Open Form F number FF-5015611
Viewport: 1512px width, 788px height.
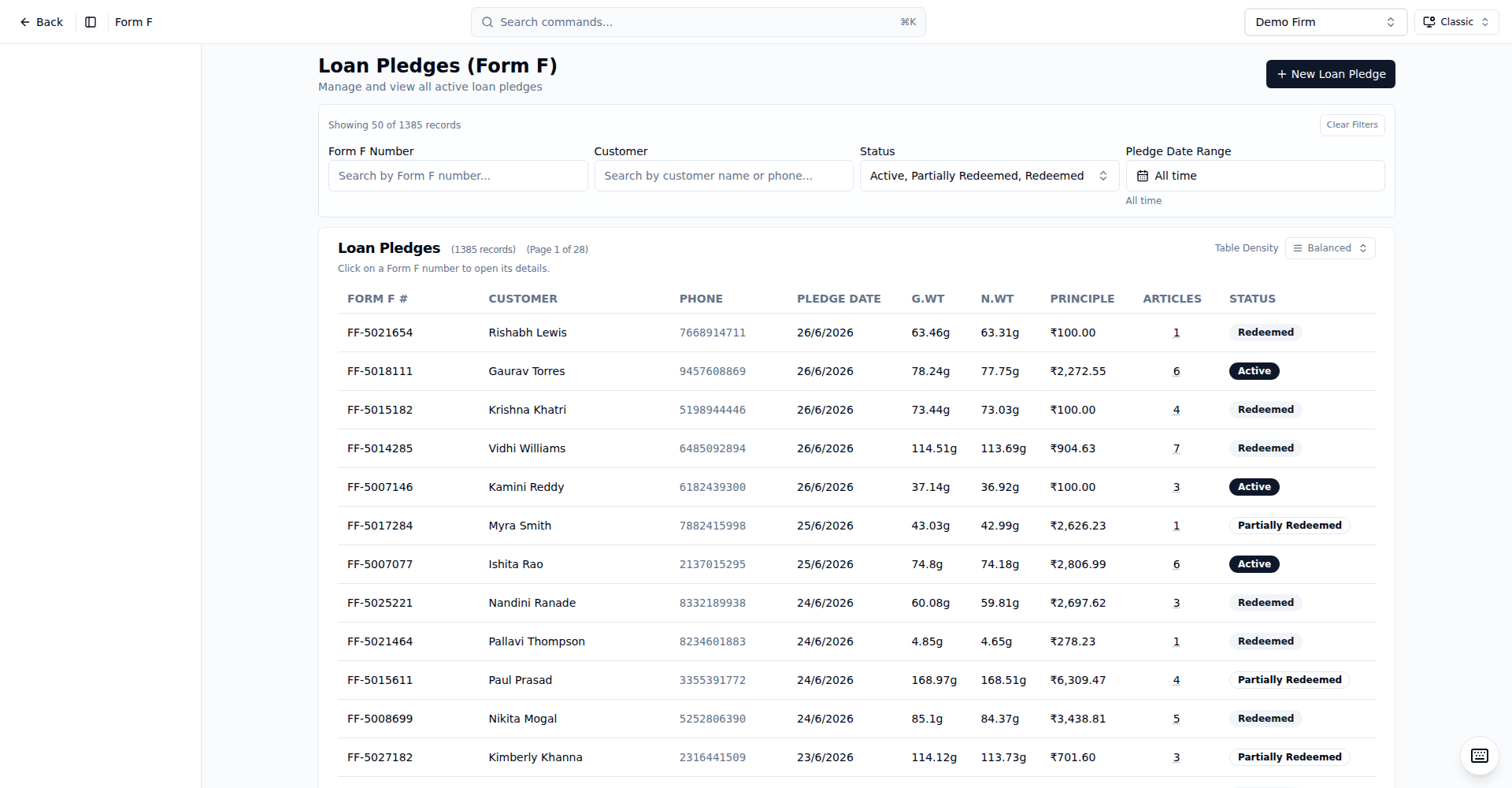pyautogui.click(x=380, y=680)
